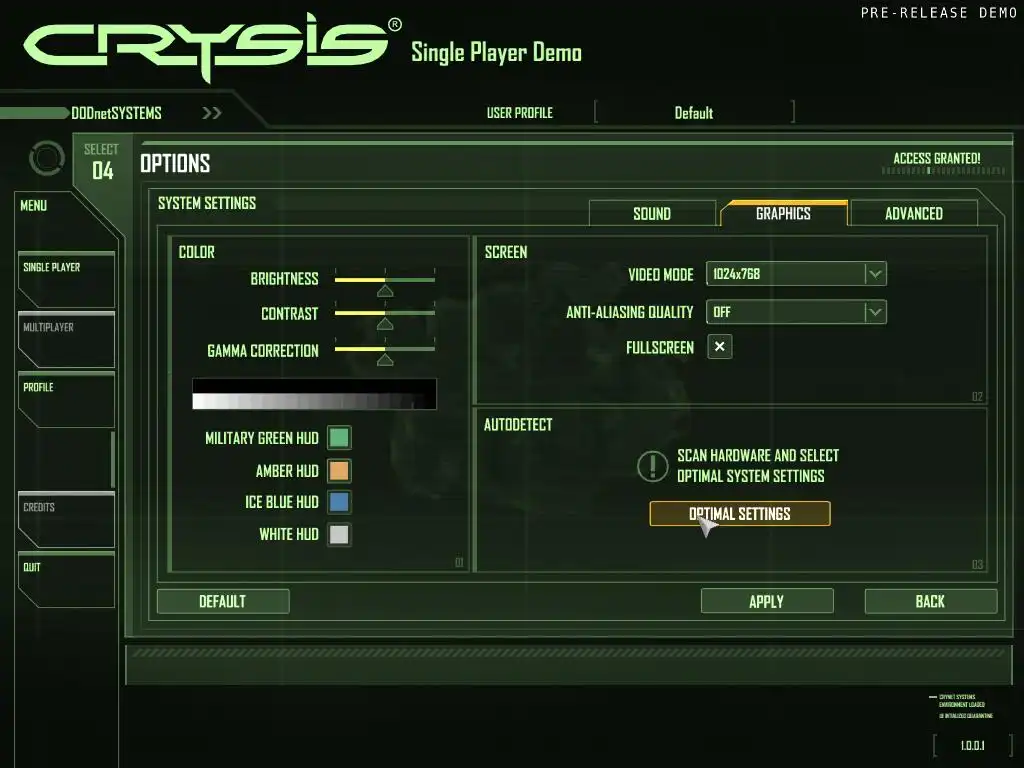Choose the Ice Blue HUD swatch
Viewport: 1024px width, 768px height.
(339, 502)
